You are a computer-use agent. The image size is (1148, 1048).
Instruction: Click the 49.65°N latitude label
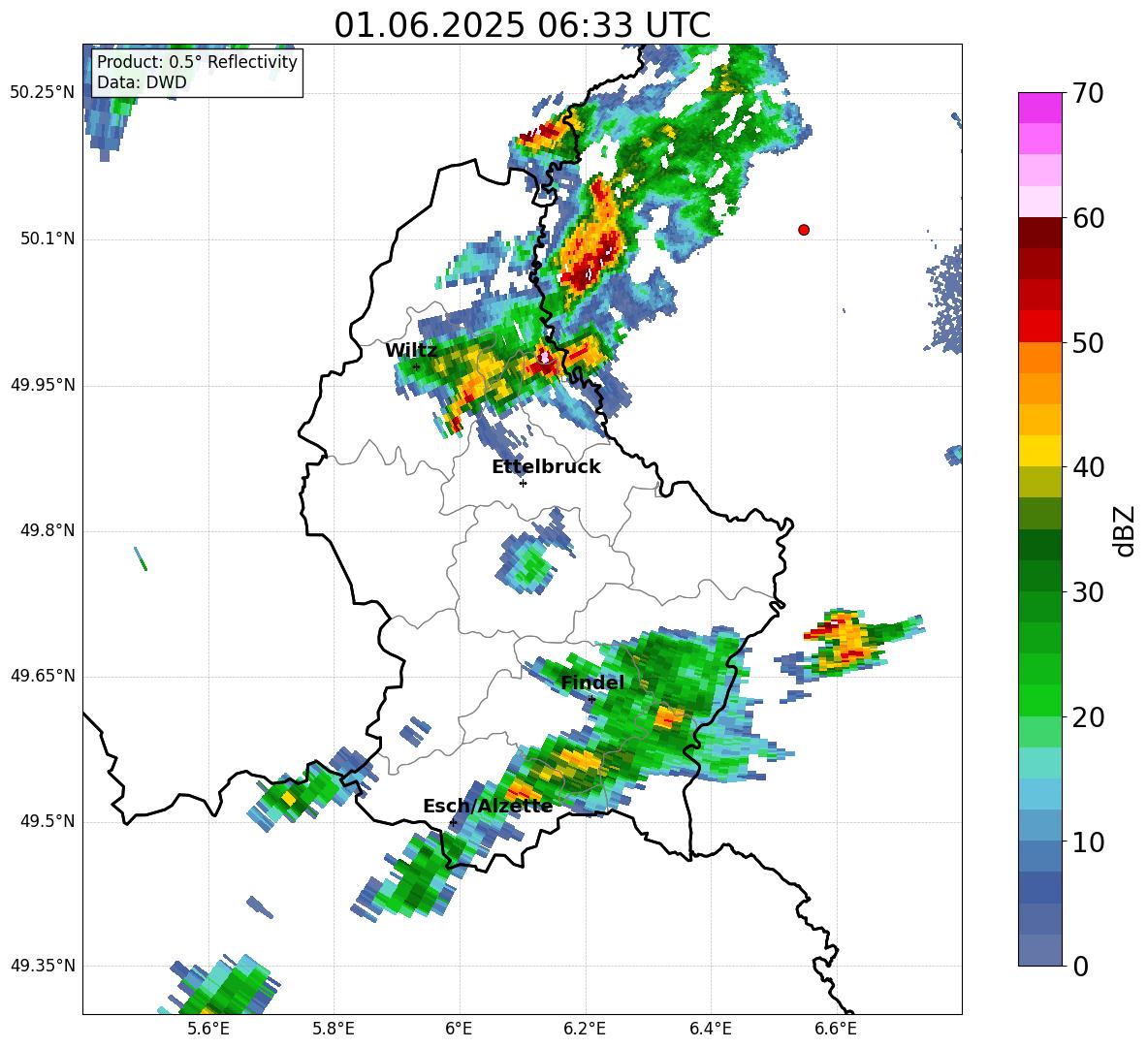coord(43,676)
